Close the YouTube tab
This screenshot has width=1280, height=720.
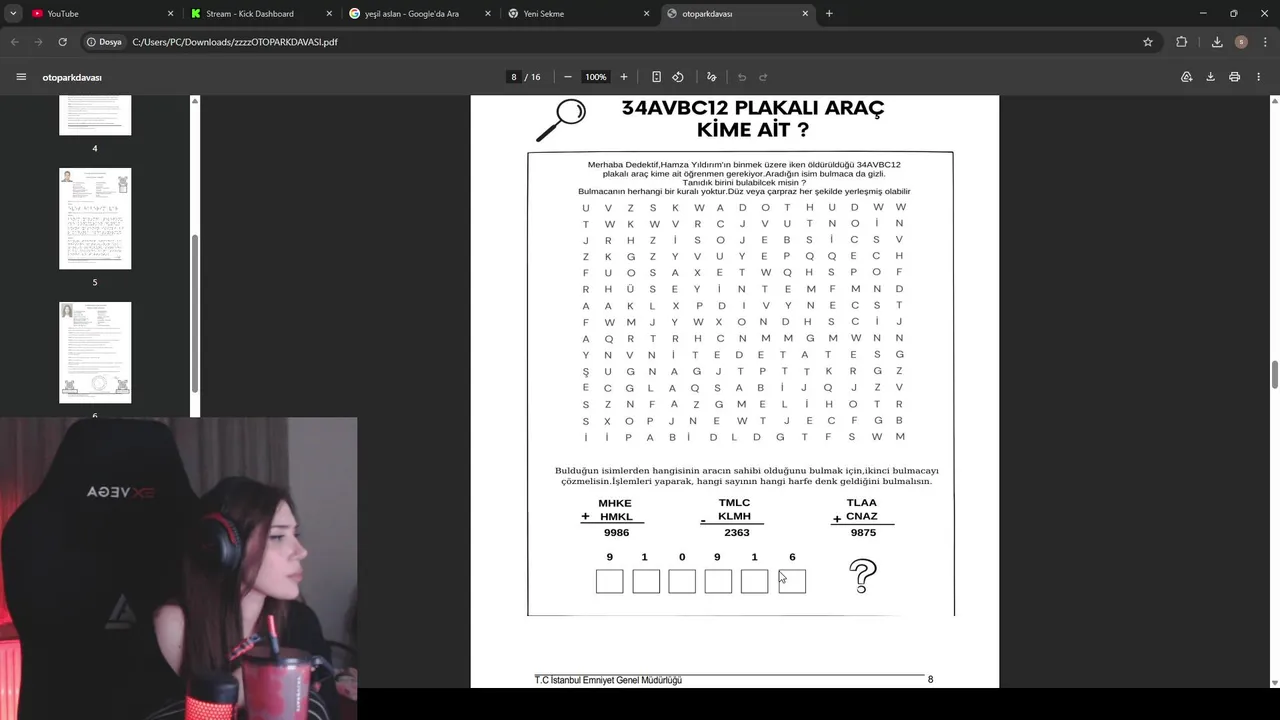click(x=170, y=14)
